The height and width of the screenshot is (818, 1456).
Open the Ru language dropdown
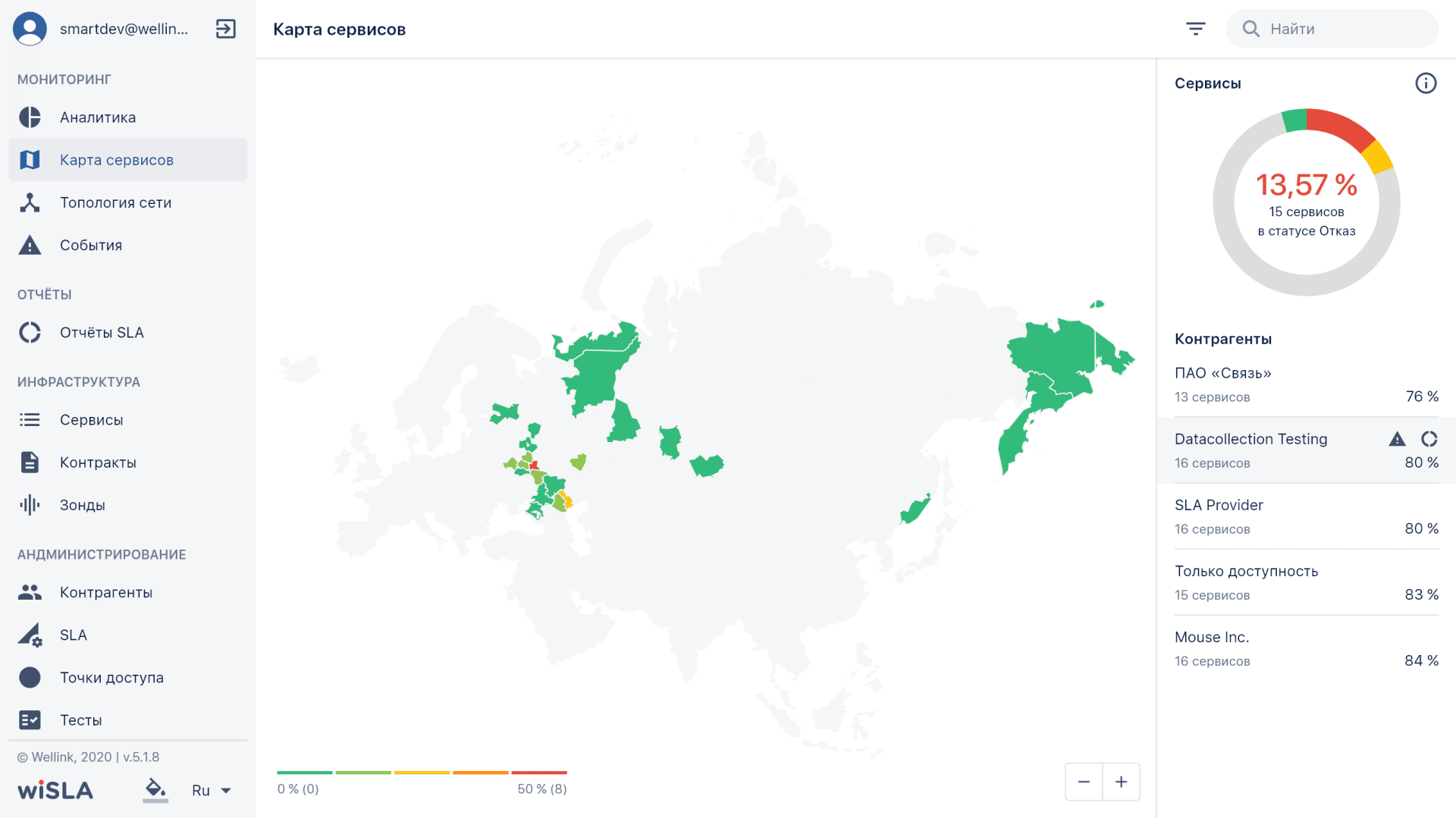tap(211, 790)
